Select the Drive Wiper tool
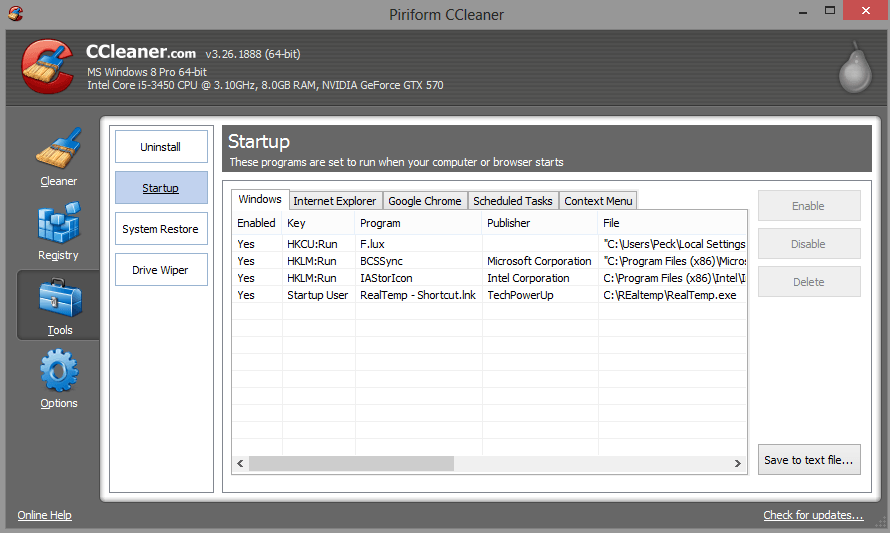The width and height of the screenshot is (890, 533). (161, 270)
